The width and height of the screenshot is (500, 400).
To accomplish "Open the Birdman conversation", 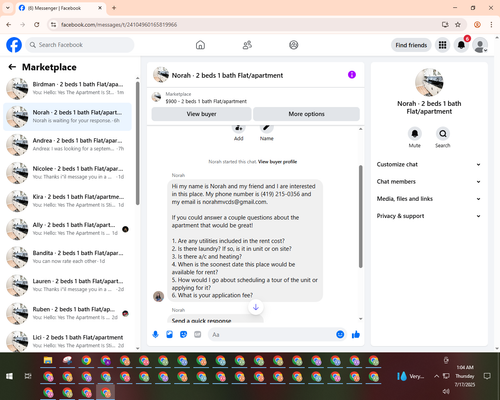I will [68, 88].
